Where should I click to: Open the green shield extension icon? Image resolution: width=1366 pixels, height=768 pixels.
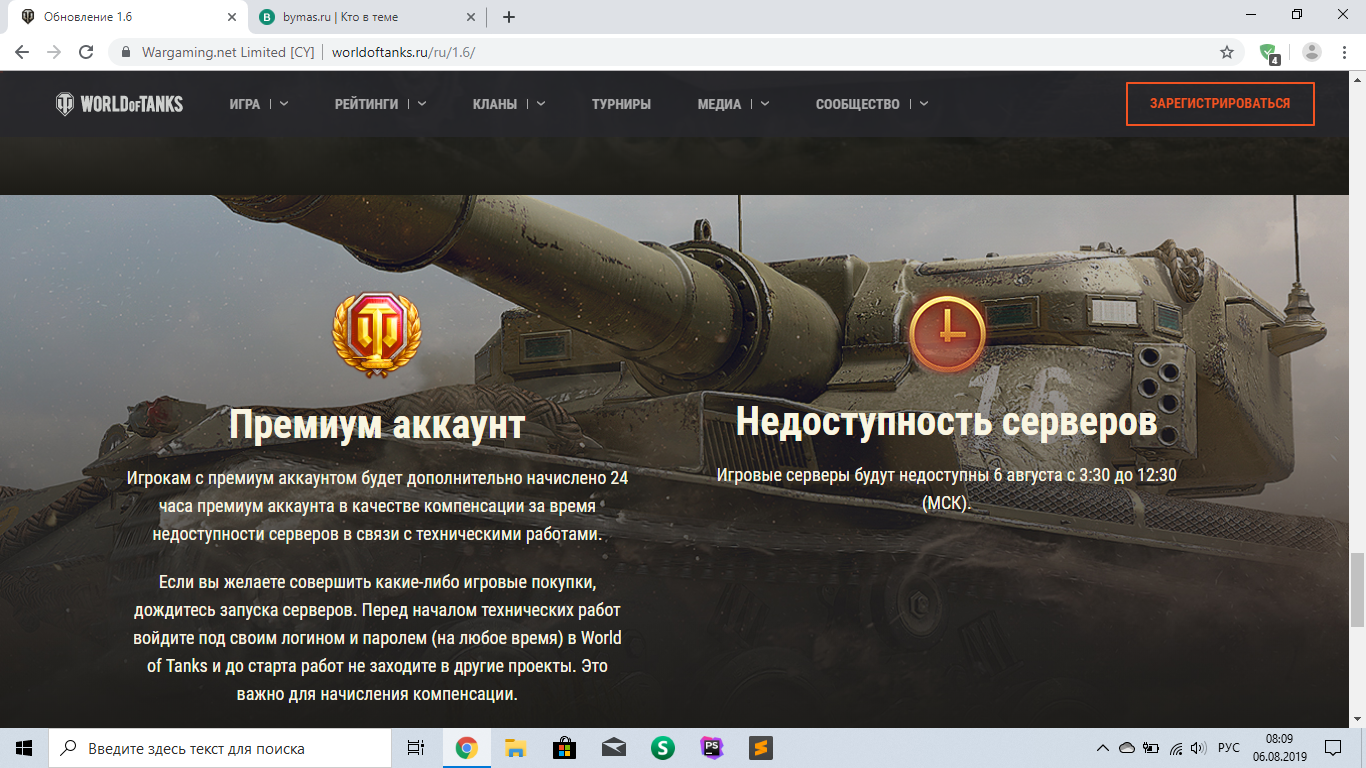coord(1268,52)
